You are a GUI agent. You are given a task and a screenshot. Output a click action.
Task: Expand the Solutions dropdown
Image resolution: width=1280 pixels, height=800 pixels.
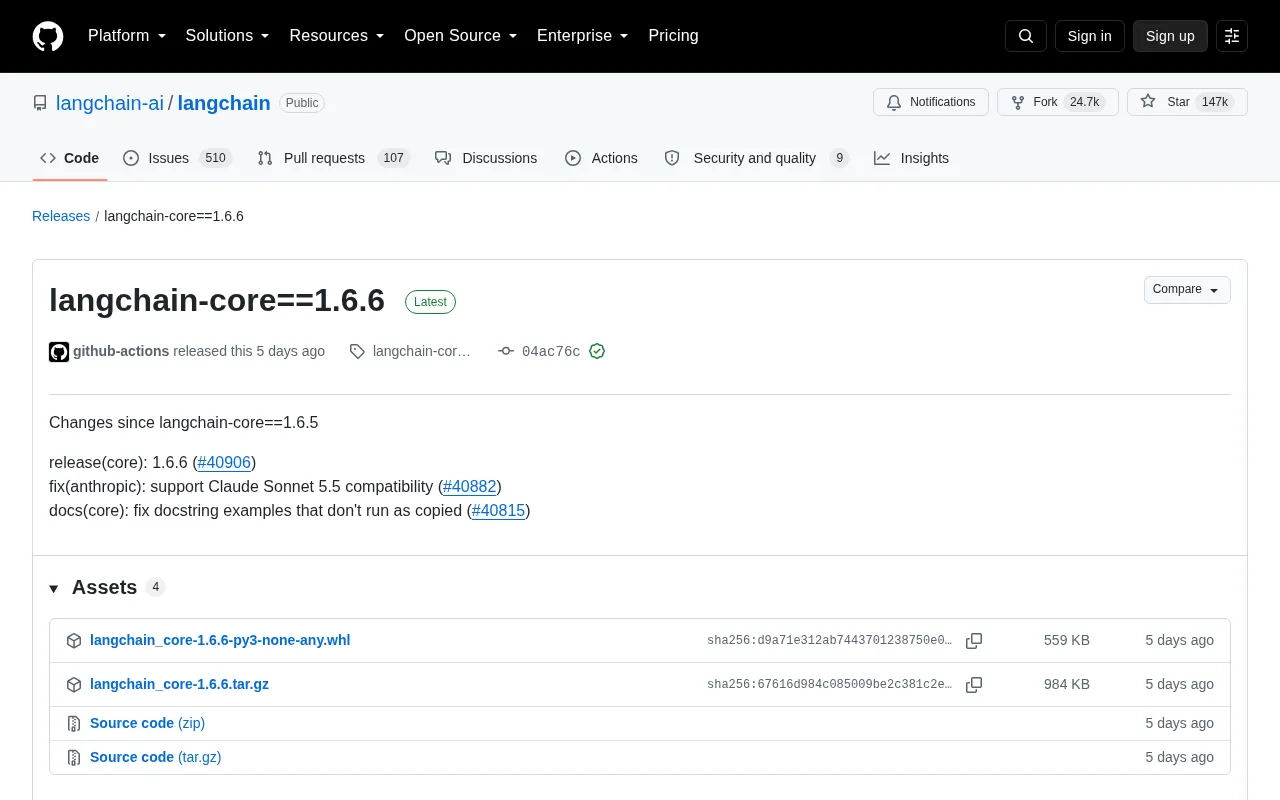click(x=228, y=36)
